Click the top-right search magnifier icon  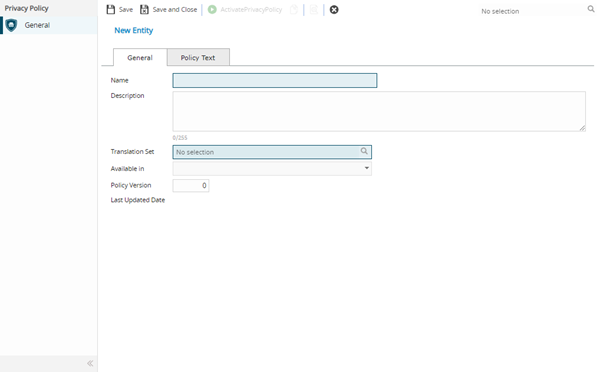coord(591,9)
